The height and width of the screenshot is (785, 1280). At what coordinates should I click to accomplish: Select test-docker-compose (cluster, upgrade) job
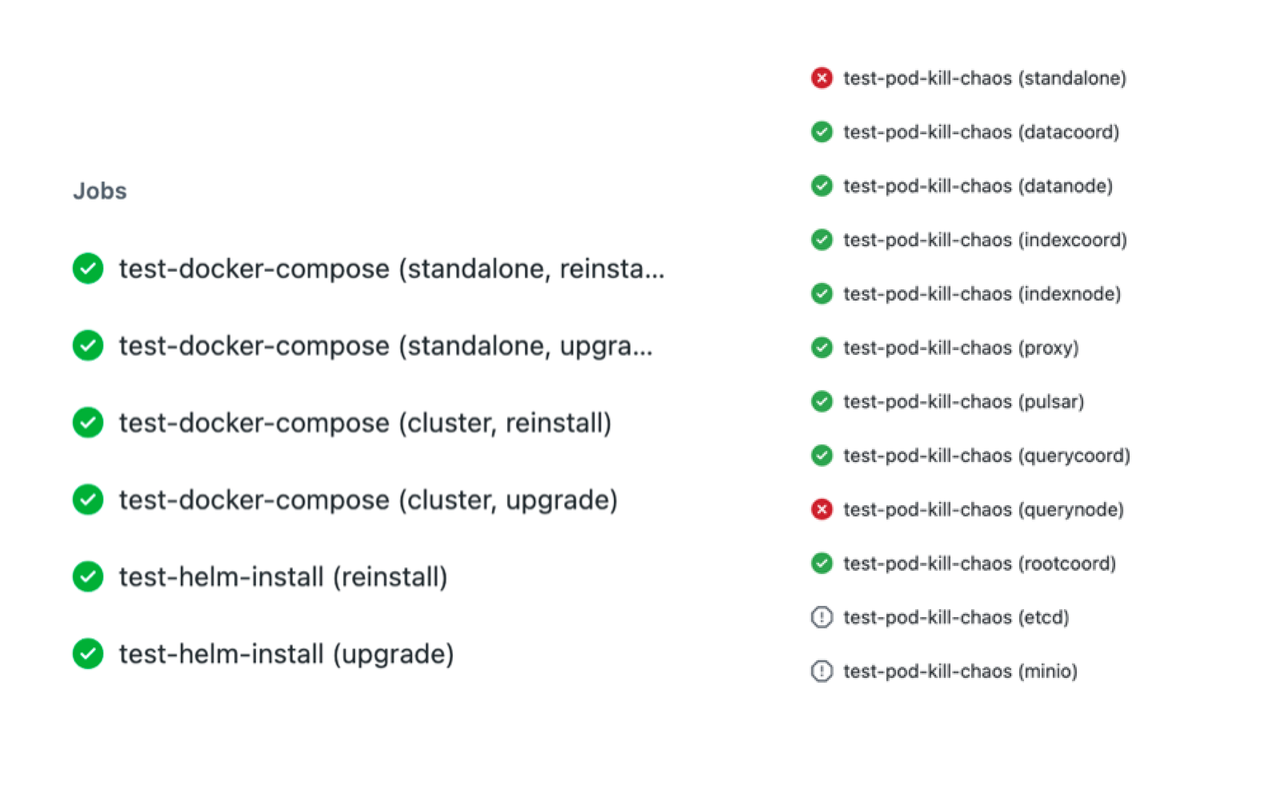(368, 500)
